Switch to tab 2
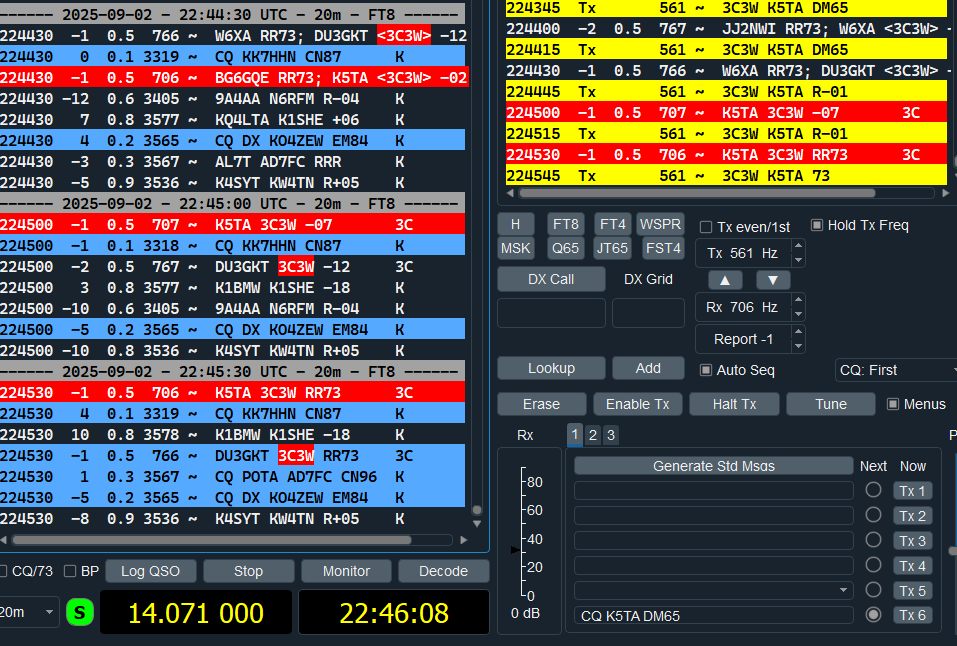The width and height of the screenshot is (957, 646). [593, 435]
